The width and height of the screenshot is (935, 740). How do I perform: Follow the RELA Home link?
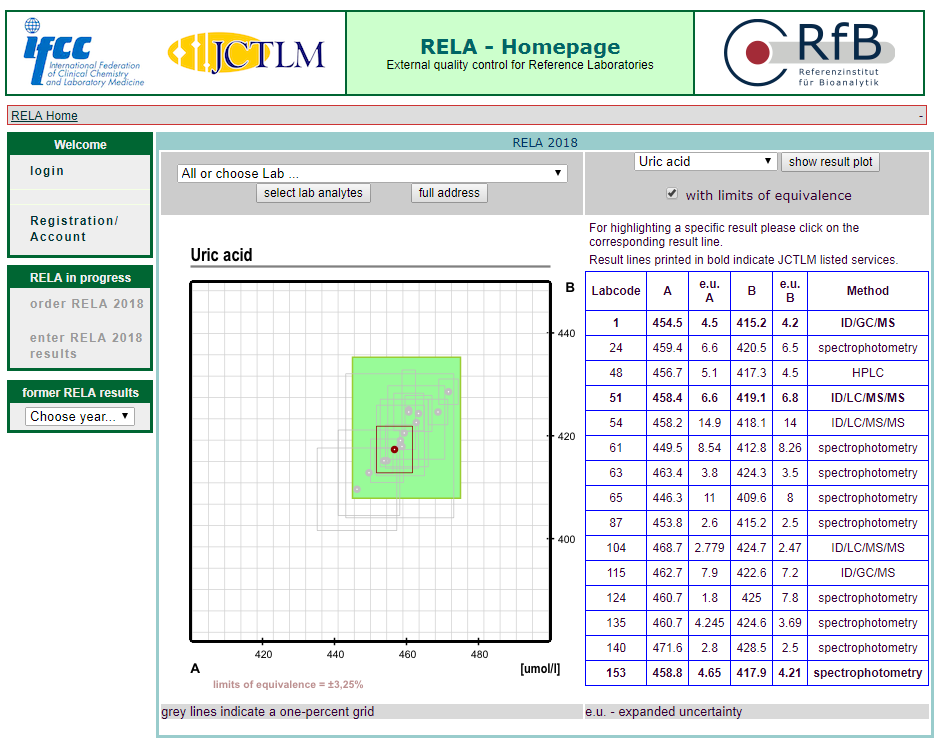point(44,116)
